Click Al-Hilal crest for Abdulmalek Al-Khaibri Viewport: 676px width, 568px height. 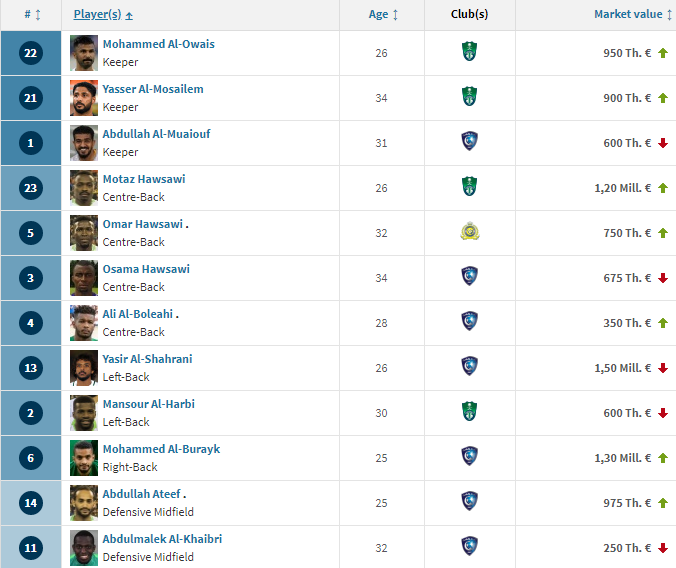pos(469,546)
